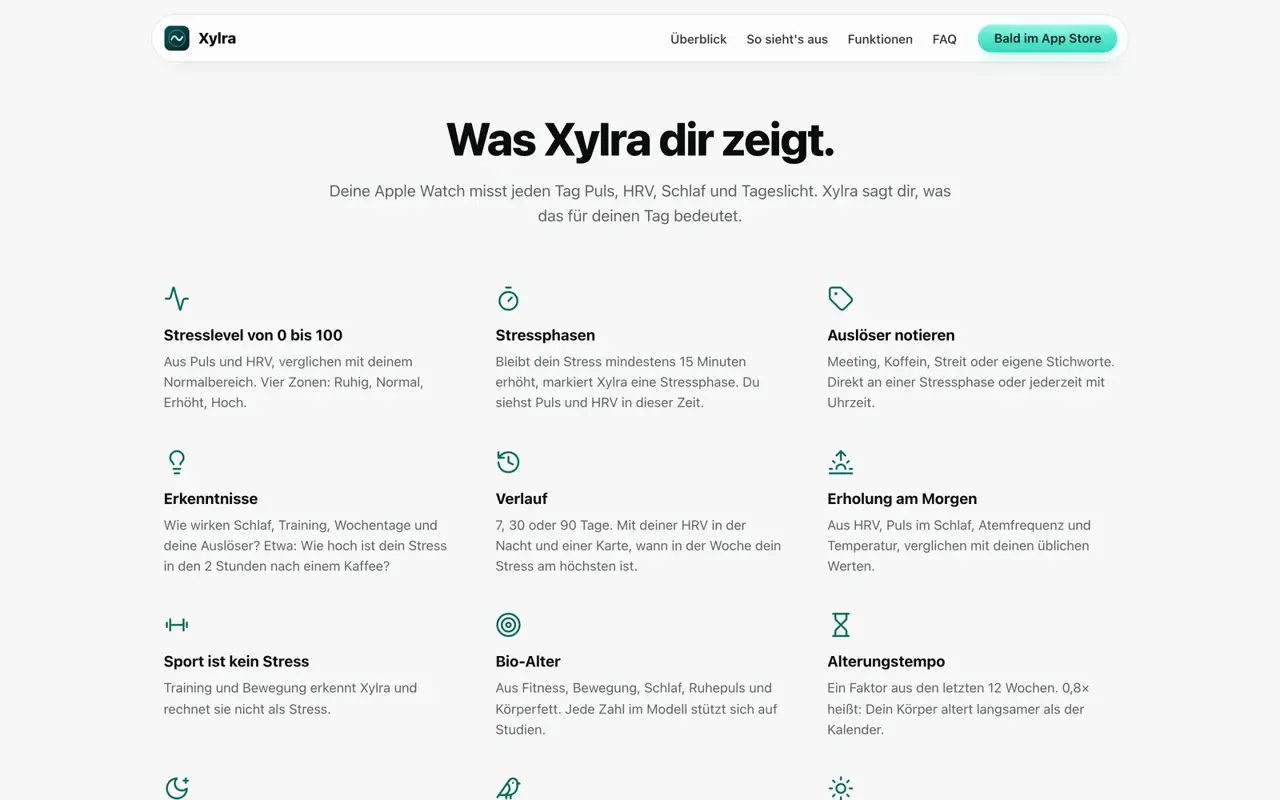Click the dumbbell icon above Sport ist kein Stress

click(x=177, y=625)
